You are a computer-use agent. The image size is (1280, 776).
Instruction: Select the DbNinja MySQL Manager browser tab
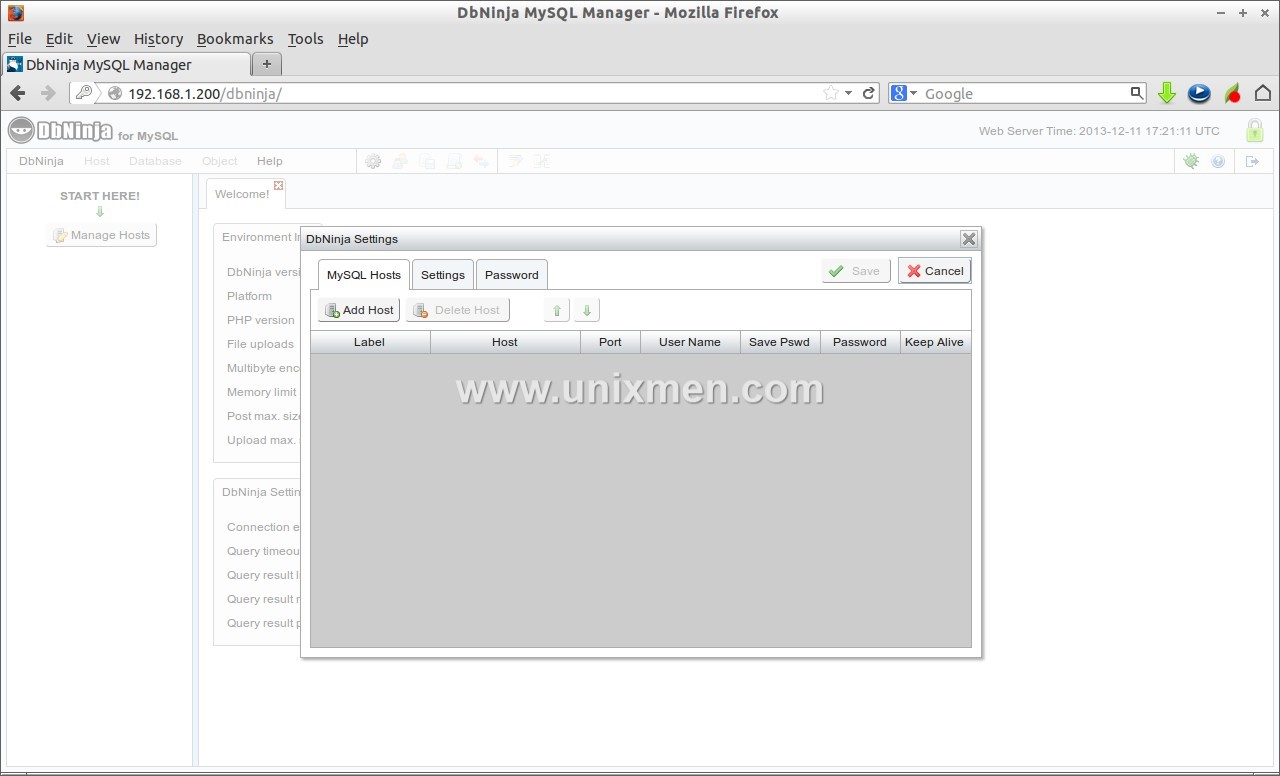coord(126,64)
